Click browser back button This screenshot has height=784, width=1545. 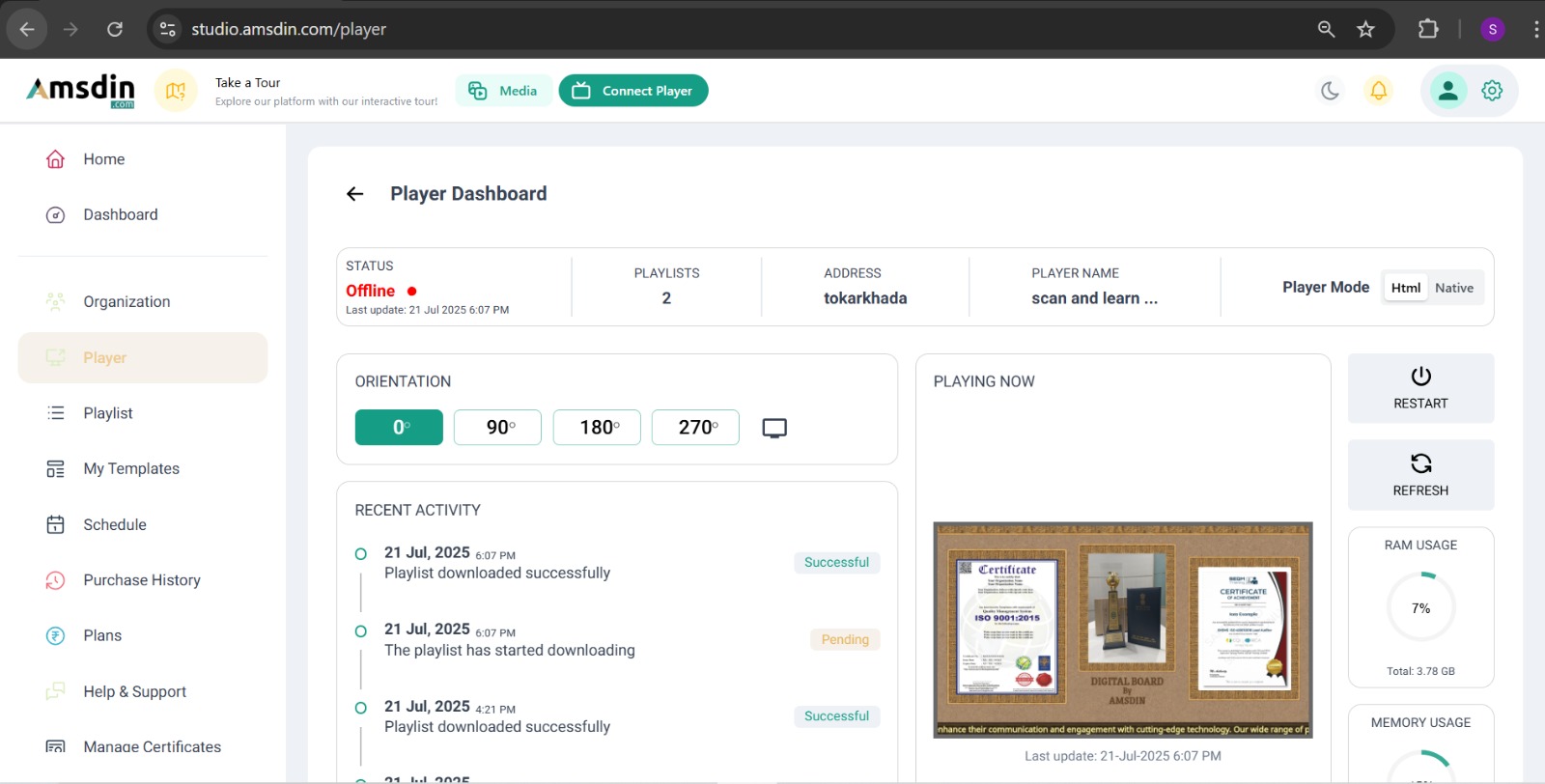click(x=27, y=29)
